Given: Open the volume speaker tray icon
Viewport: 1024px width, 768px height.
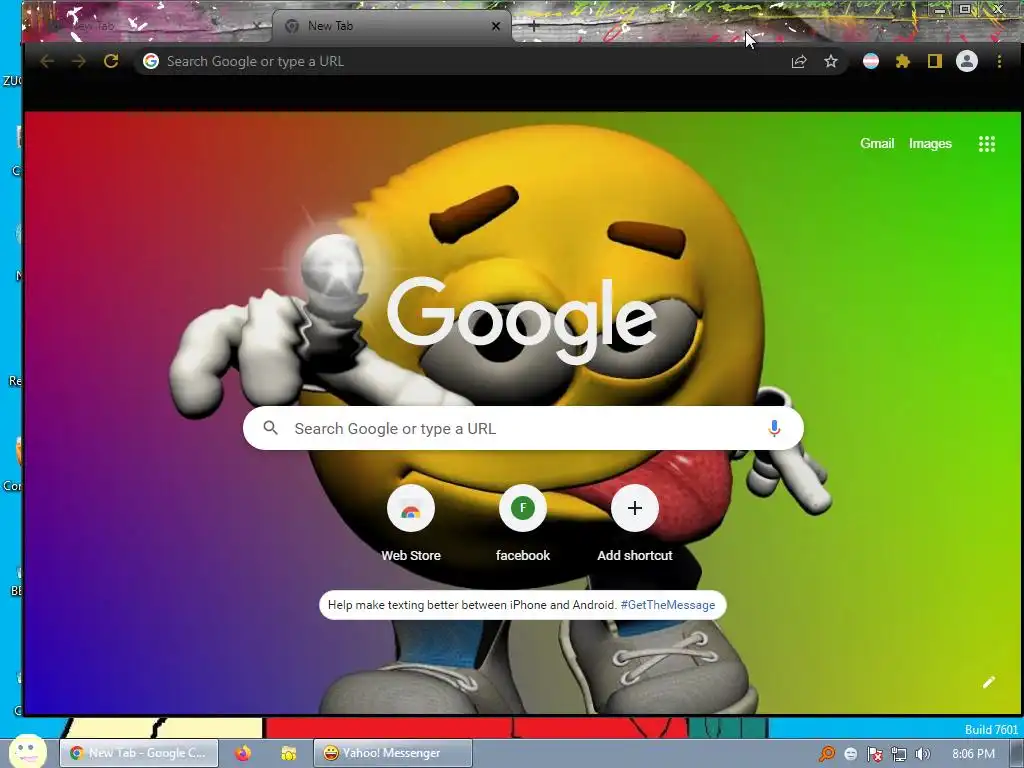Looking at the screenshot, I should (922, 754).
